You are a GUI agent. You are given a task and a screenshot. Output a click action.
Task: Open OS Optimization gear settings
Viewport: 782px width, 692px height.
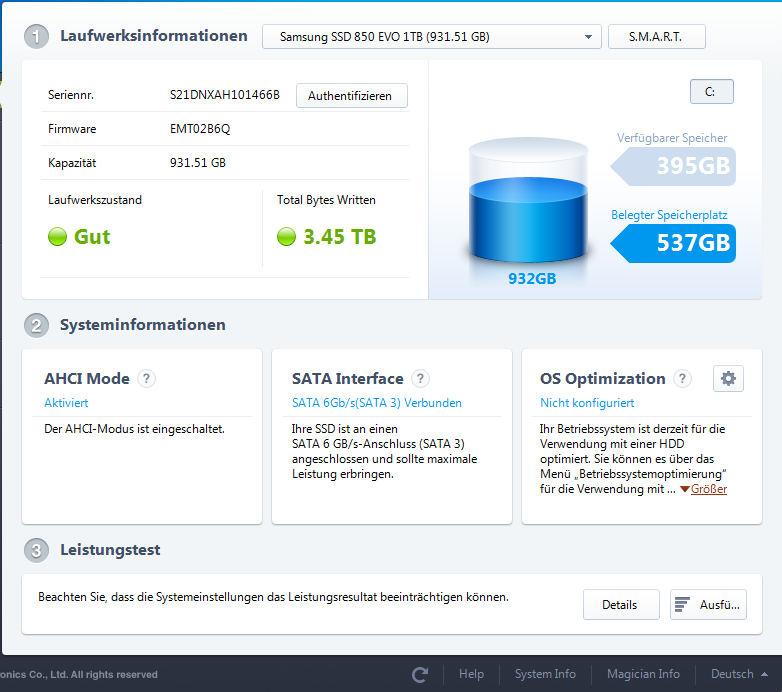pyautogui.click(x=728, y=378)
